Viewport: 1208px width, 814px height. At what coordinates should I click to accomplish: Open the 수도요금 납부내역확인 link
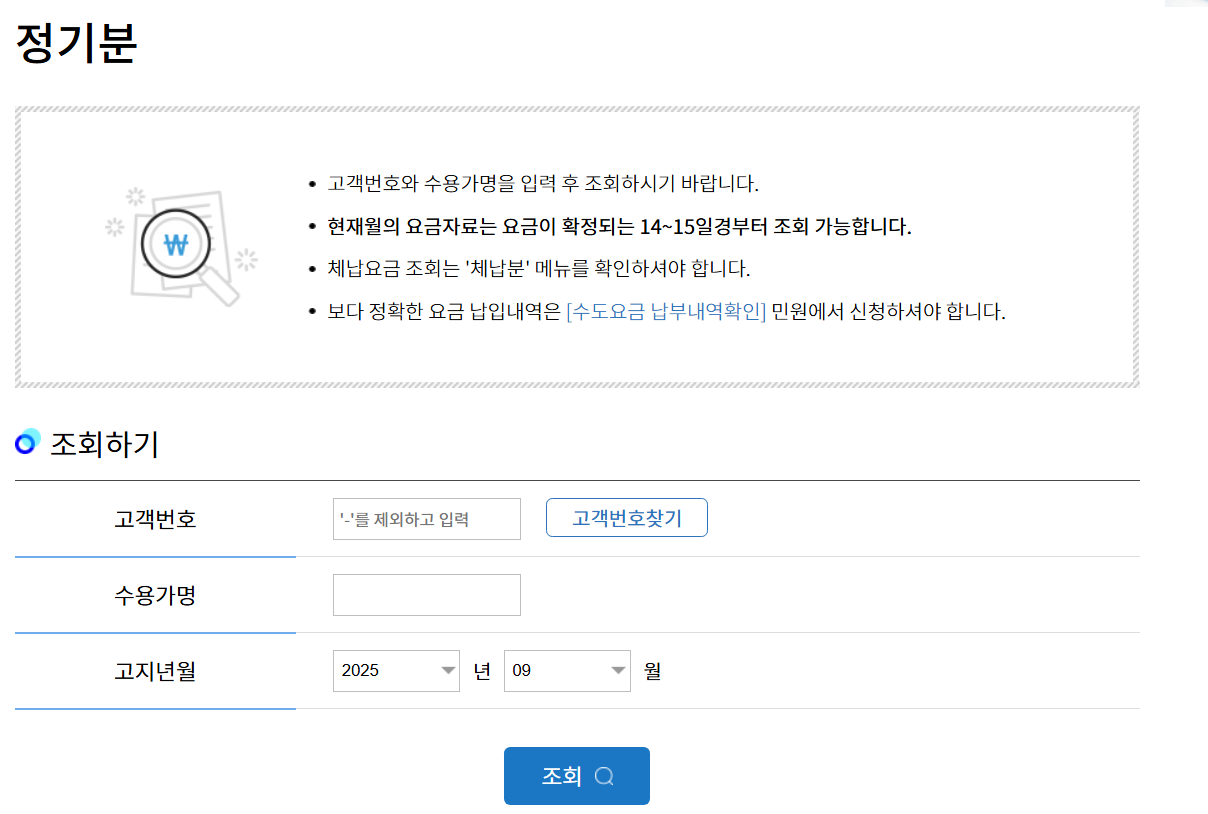click(666, 311)
